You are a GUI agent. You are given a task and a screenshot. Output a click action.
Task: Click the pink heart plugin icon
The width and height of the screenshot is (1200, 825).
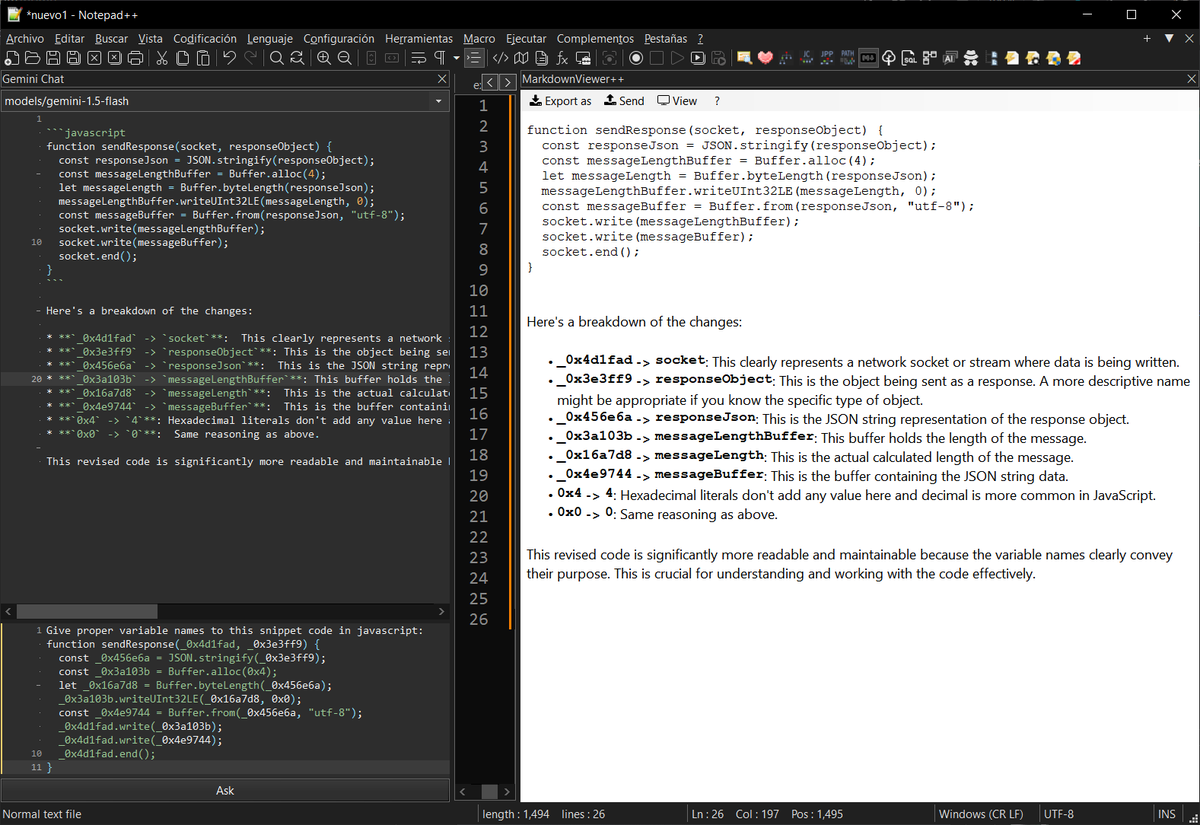pos(765,58)
